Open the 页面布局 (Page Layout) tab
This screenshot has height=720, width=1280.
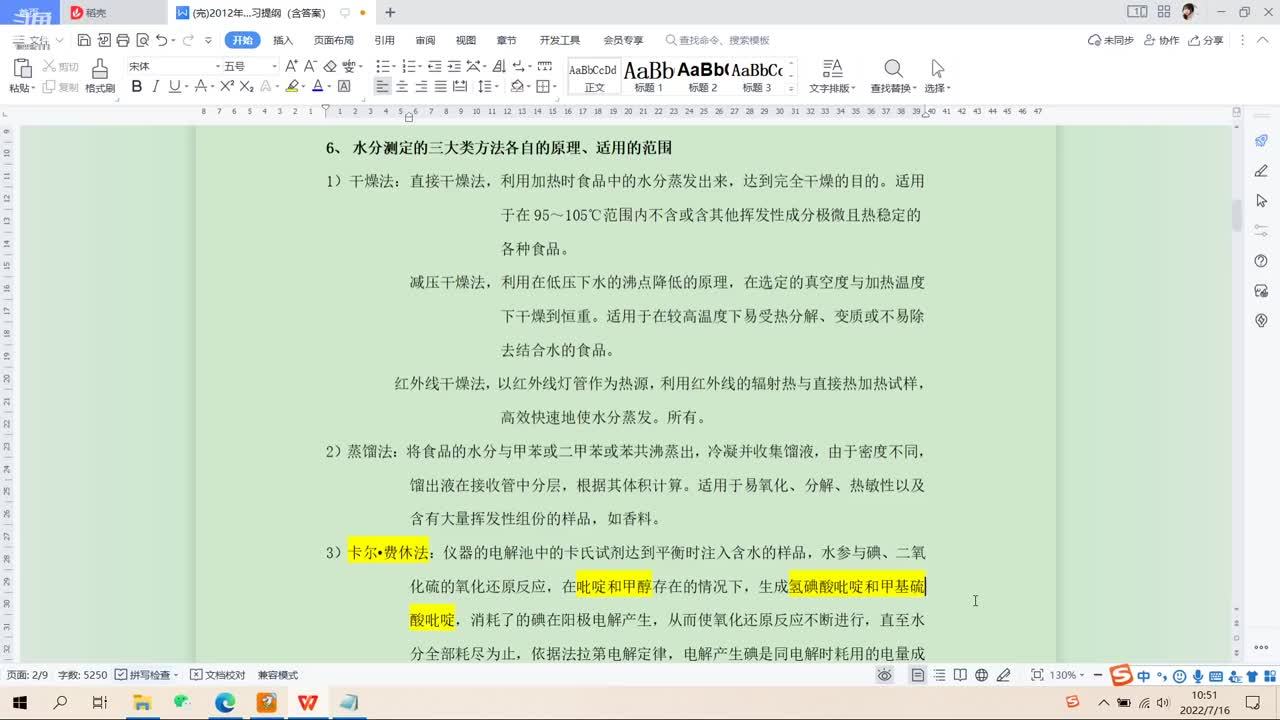tap(333, 40)
